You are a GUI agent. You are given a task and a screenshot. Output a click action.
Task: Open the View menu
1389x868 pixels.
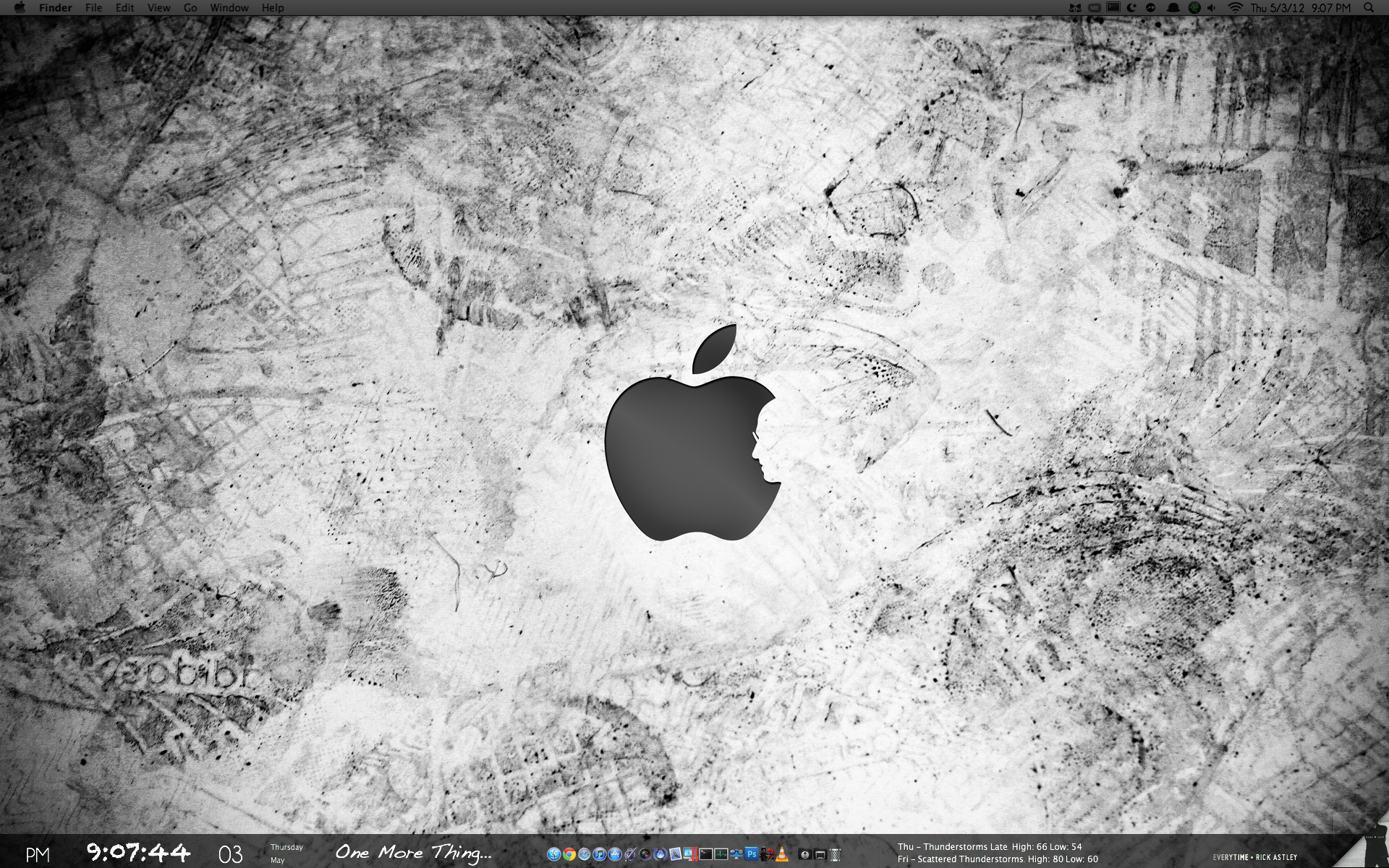(x=158, y=7)
